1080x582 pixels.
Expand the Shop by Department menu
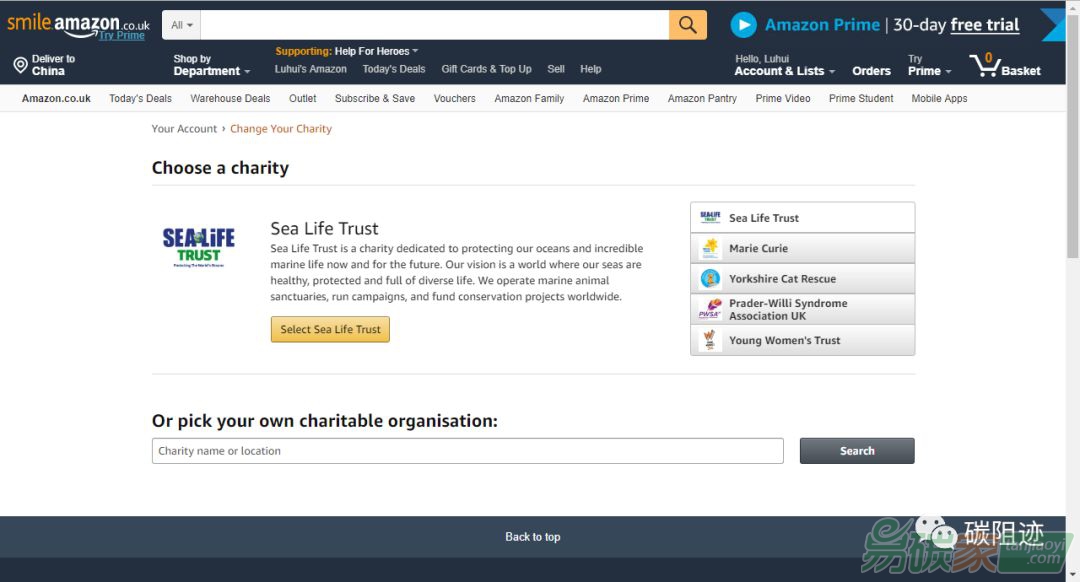[211, 66]
